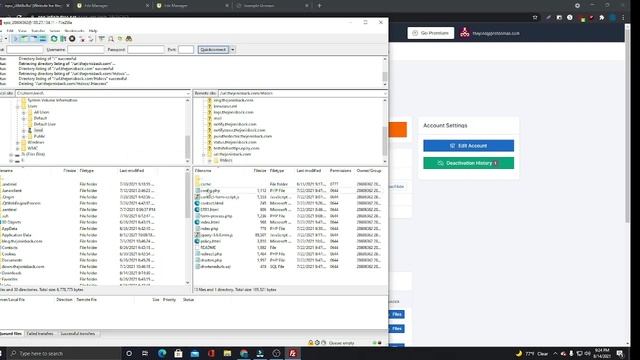
Task: Click the Go Premium button in browser
Action: tap(431, 33)
